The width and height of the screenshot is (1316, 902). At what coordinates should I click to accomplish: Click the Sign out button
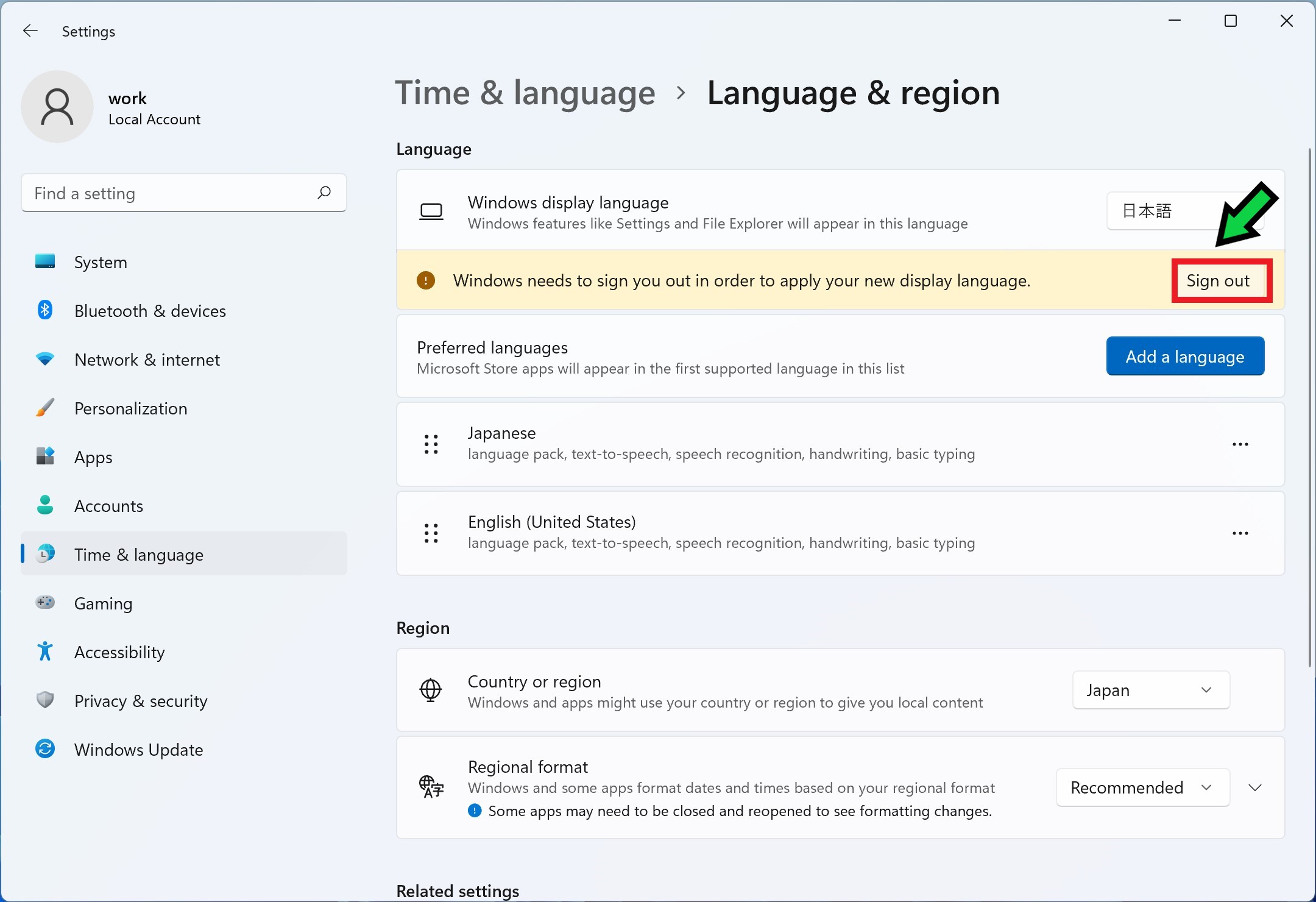[1219, 280]
